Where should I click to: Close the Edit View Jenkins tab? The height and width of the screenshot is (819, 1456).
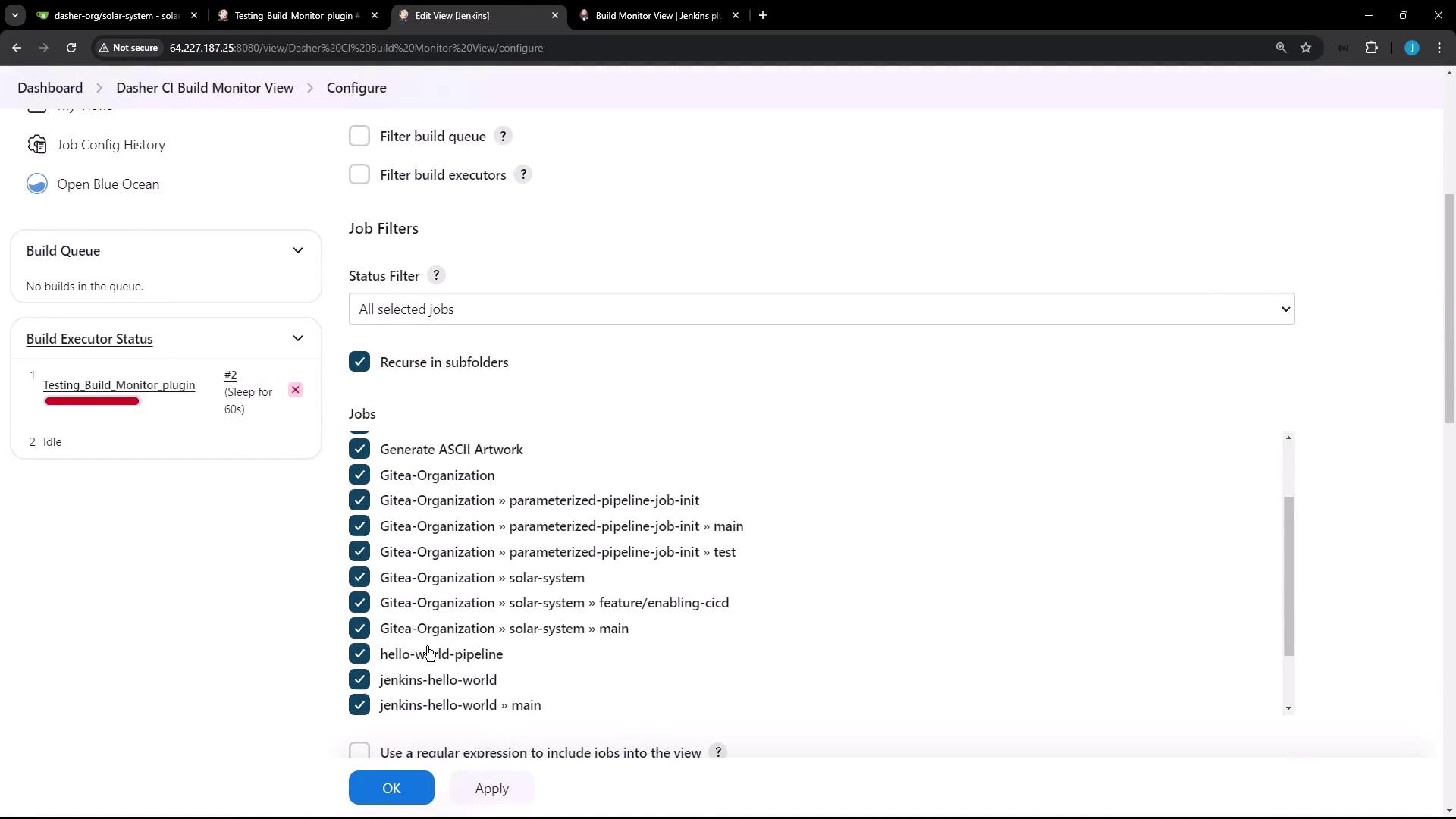coord(555,15)
